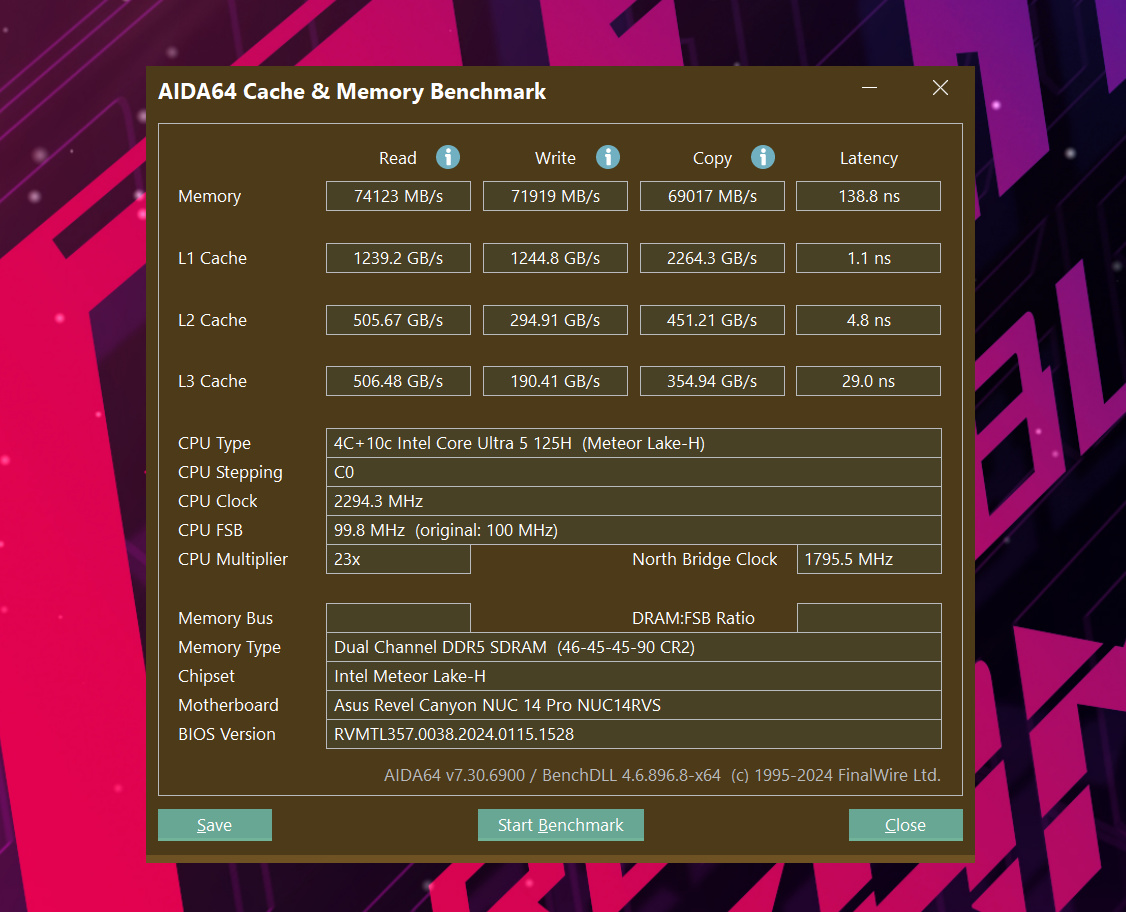Image resolution: width=1126 pixels, height=912 pixels.
Task: Click the Write column header
Action: coord(555,158)
